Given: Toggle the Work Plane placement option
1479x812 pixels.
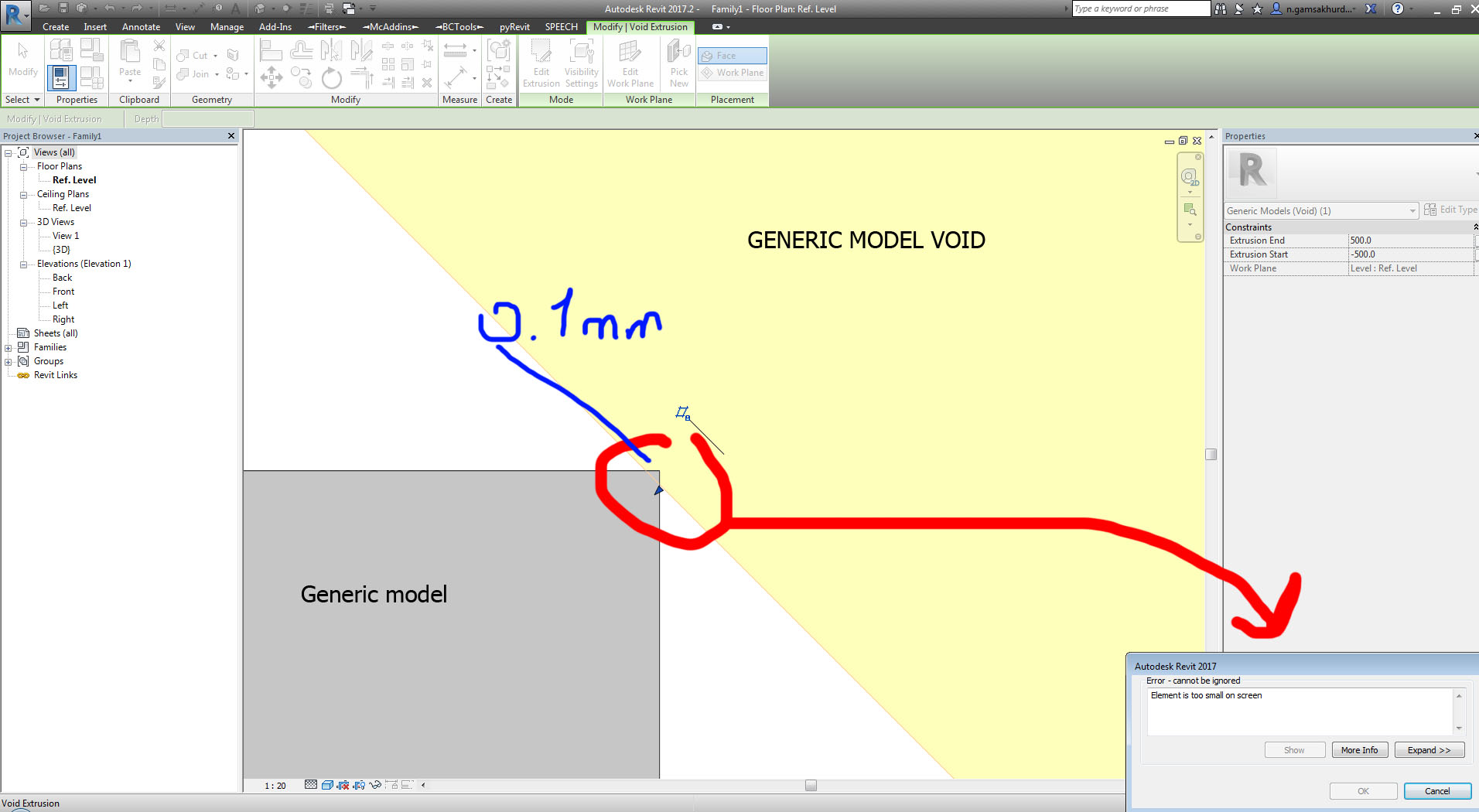Looking at the screenshot, I should [732, 73].
